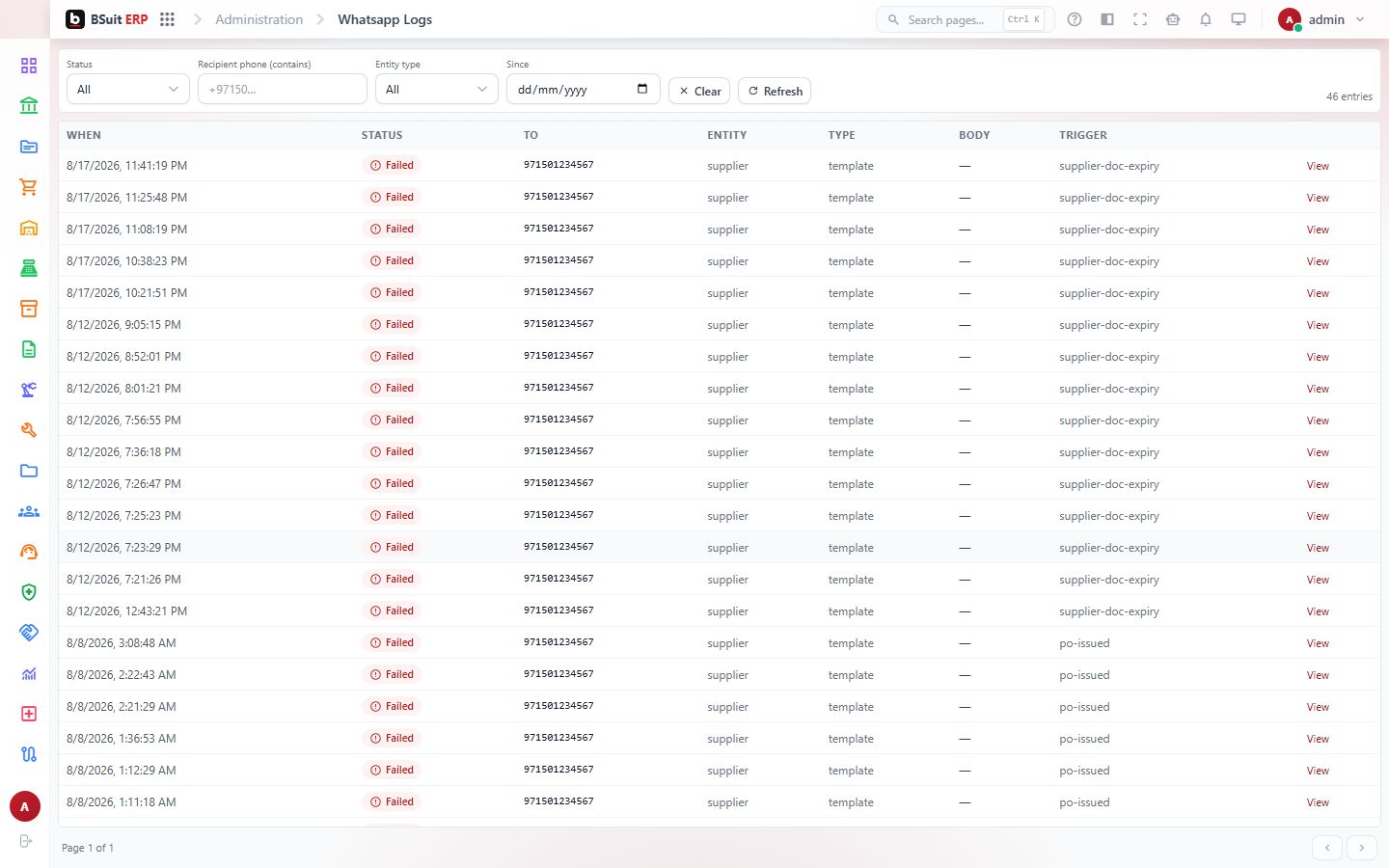
Task: View the 8/12/2026, 9:05:15 PM log entry
Action: (x=1318, y=325)
